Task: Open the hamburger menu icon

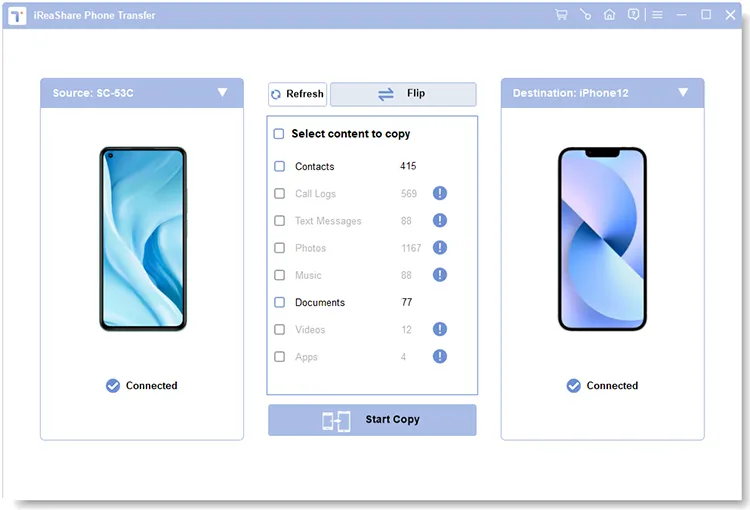Action: (658, 15)
